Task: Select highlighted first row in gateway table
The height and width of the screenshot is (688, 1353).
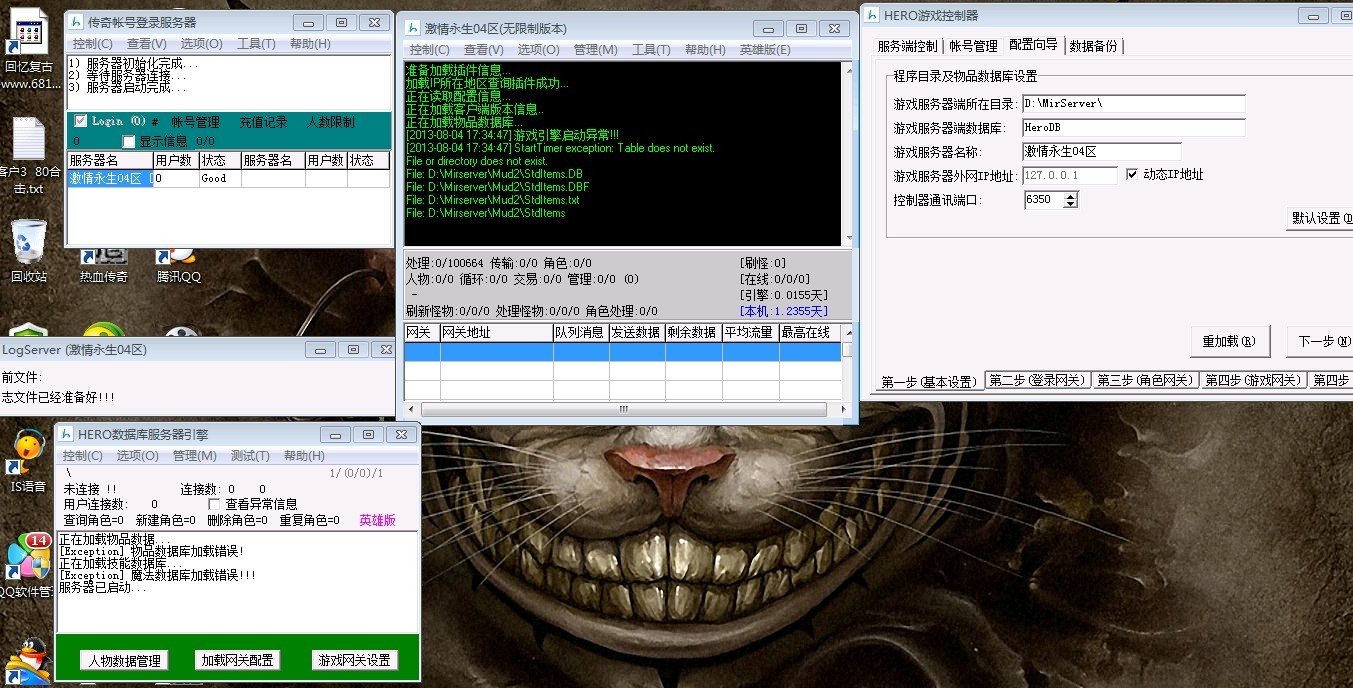Action: [622, 351]
